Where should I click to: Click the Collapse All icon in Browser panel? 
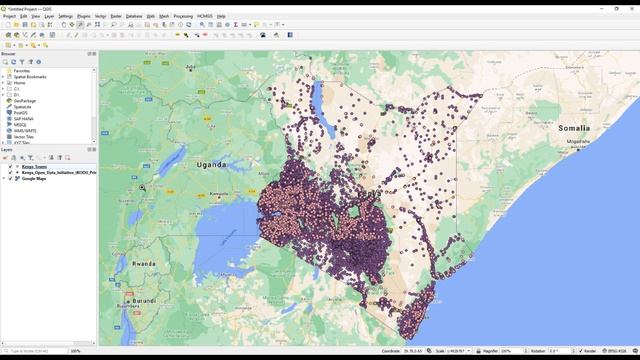click(30, 62)
